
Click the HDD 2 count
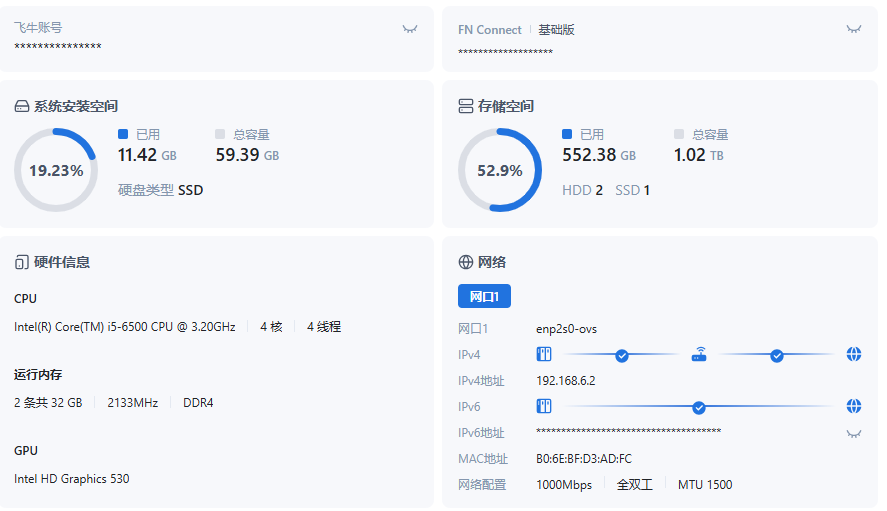[x=582, y=190]
